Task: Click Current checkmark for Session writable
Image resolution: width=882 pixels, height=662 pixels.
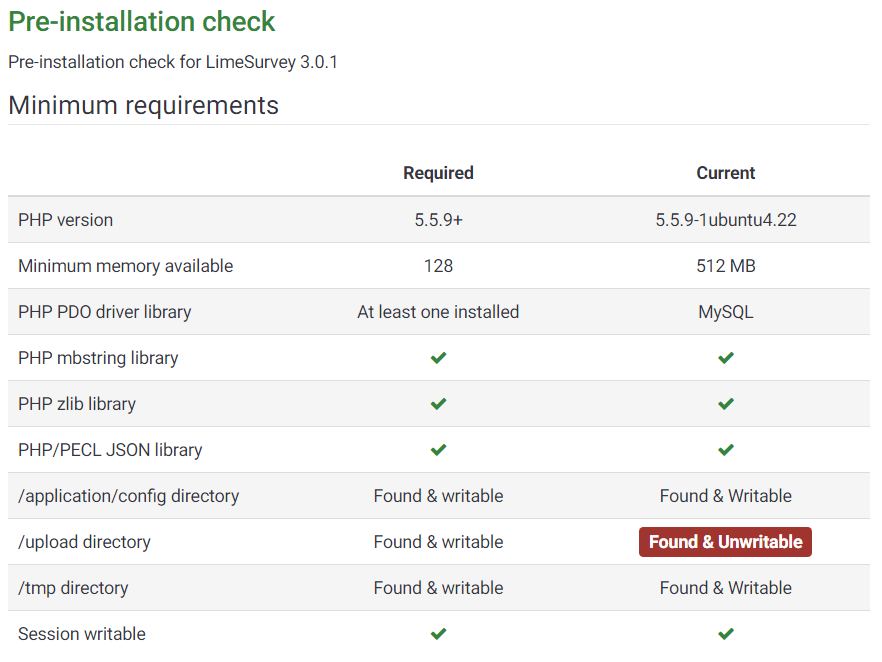Action: coord(726,634)
